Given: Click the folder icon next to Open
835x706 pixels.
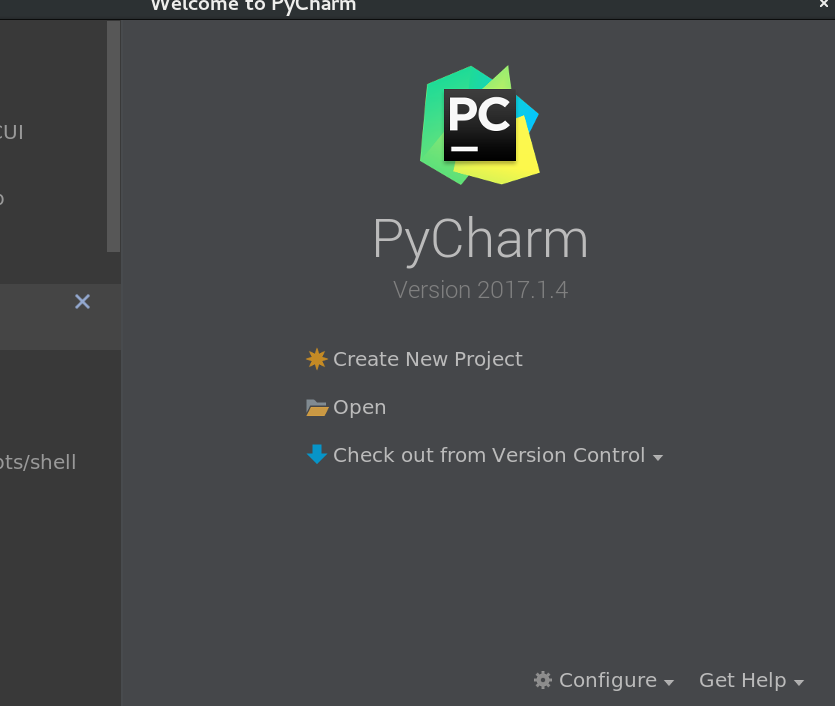Looking at the screenshot, I should [316, 407].
